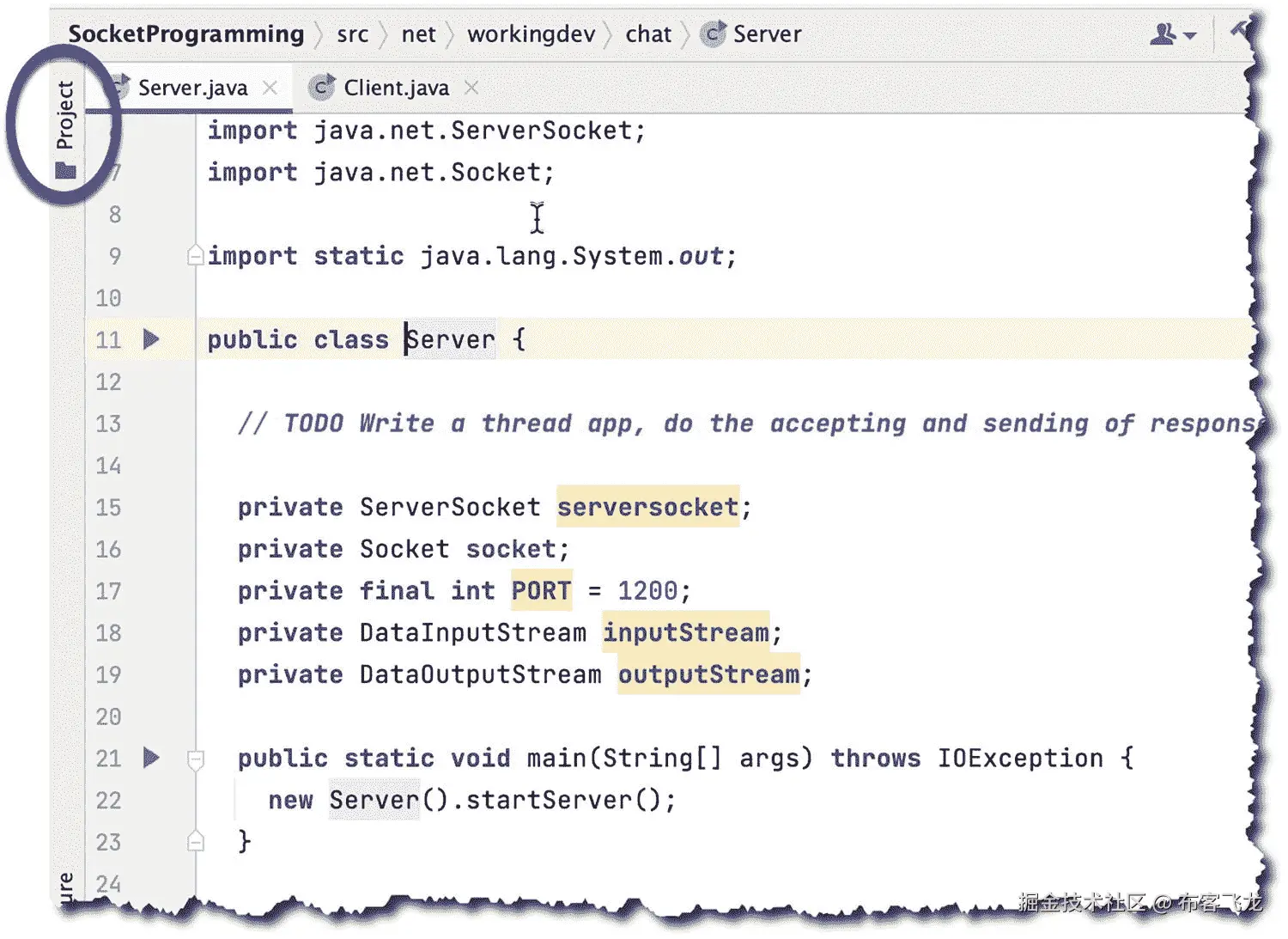Collapse the import block at line 9

(195, 256)
